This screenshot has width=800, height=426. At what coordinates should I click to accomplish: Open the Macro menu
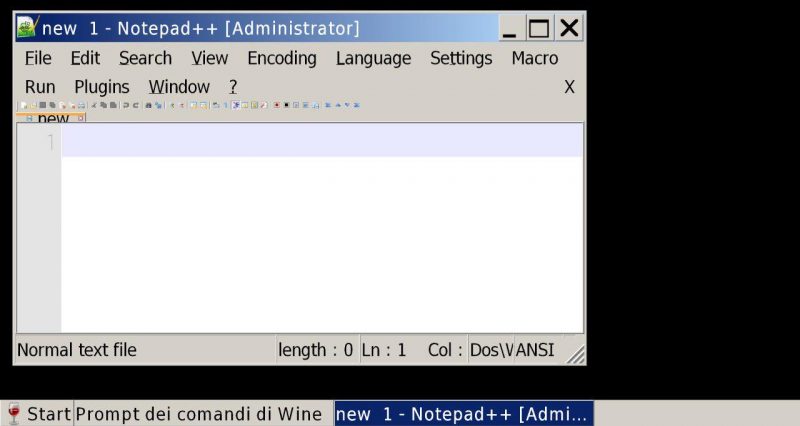point(535,58)
